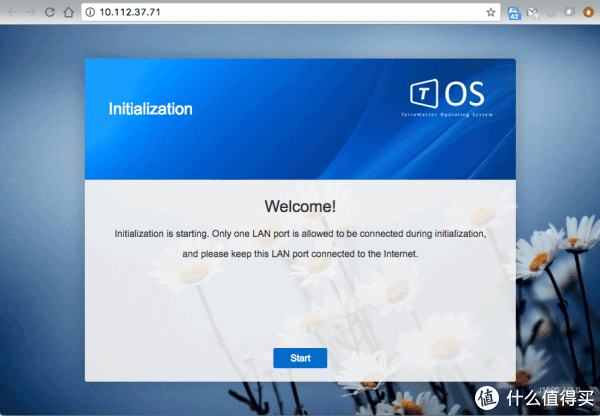Click the browser forward arrow
Viewport: 600px width, 416px height.
(31, 13)
